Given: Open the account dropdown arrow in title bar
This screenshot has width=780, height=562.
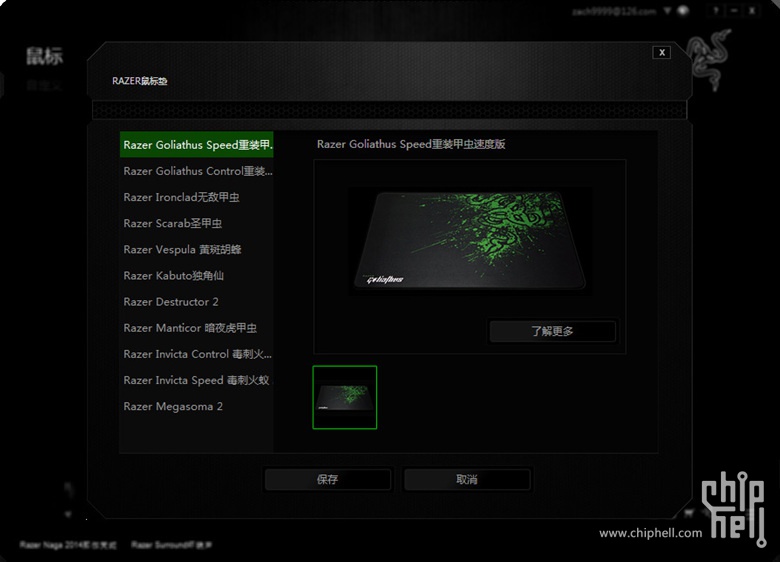Looking at the screenshot, I should point(667,10).
